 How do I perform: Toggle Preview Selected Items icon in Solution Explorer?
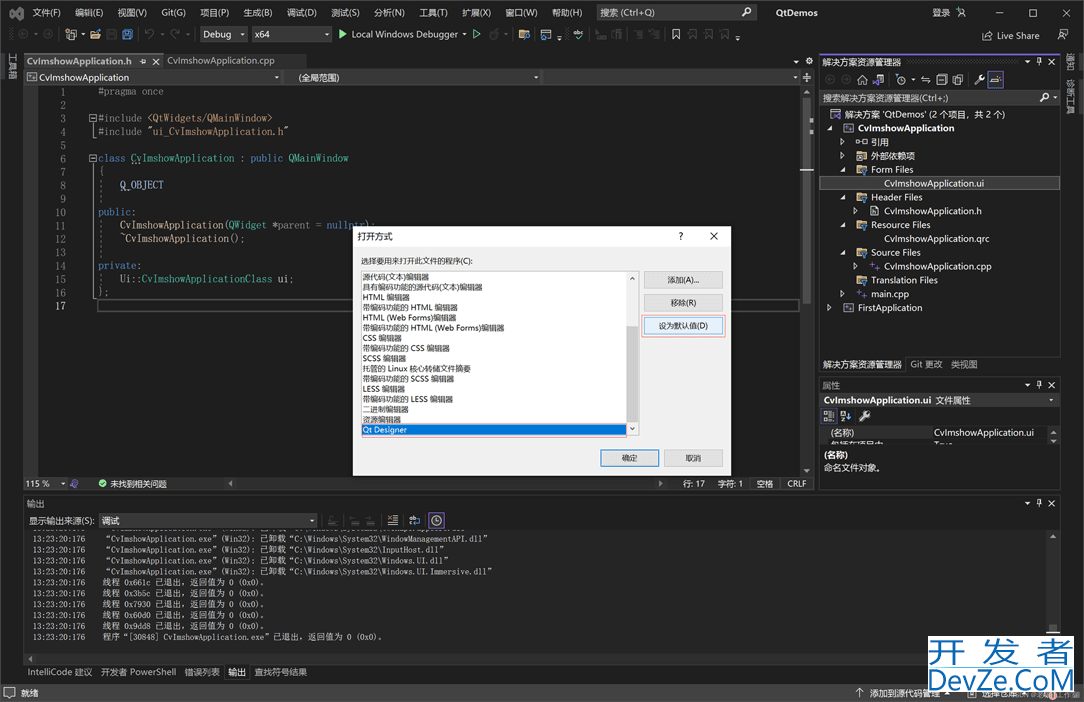point(996,80)
